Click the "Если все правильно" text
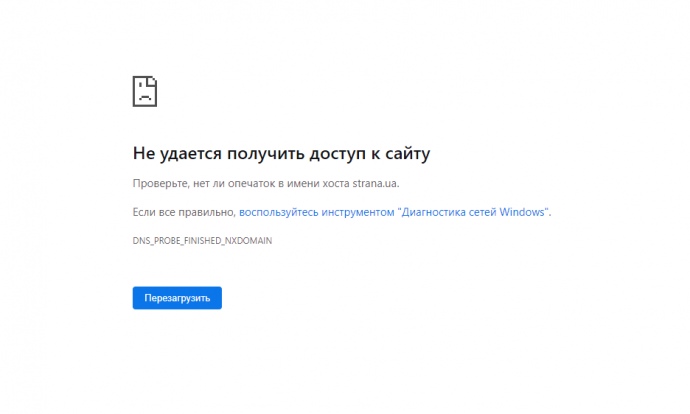The width and height of the screenshot is (690, 414). 183,212
